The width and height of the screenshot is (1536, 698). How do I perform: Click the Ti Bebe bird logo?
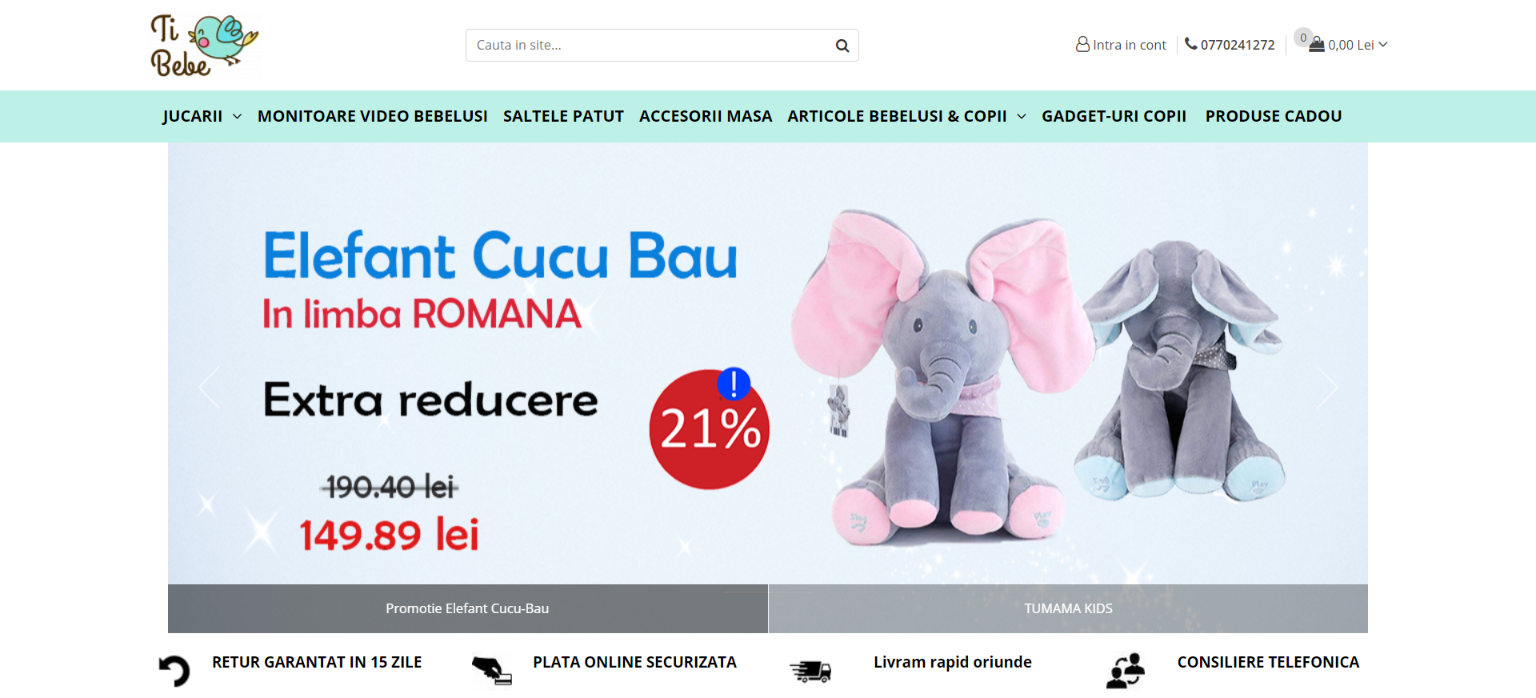(x=204, y=45)
